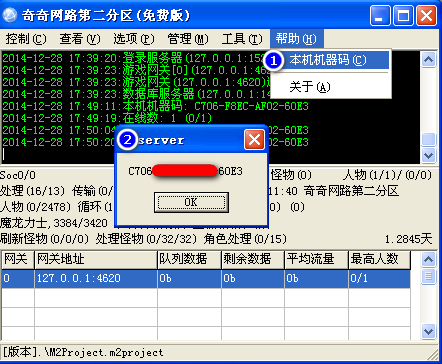The width and height of the screenshot is (442, 364).
Task: Click the 人物(0/2478) status text
Action: click(x=36, y=207)
